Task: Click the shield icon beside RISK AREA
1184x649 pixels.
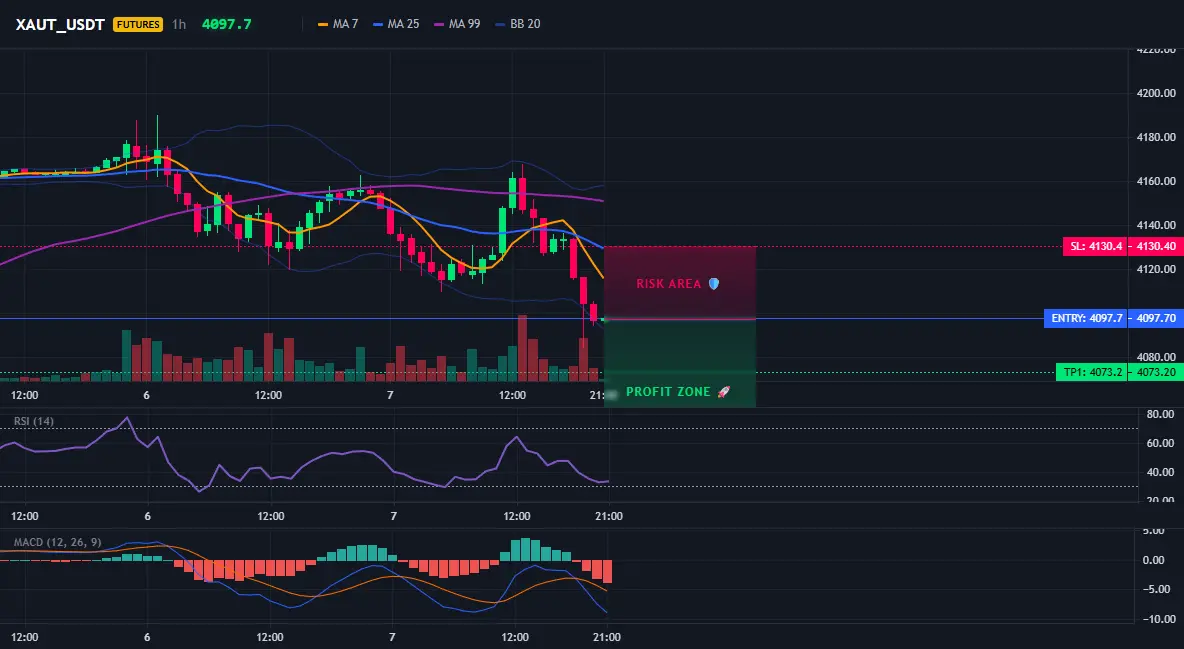Action: (x=714, y=284)
